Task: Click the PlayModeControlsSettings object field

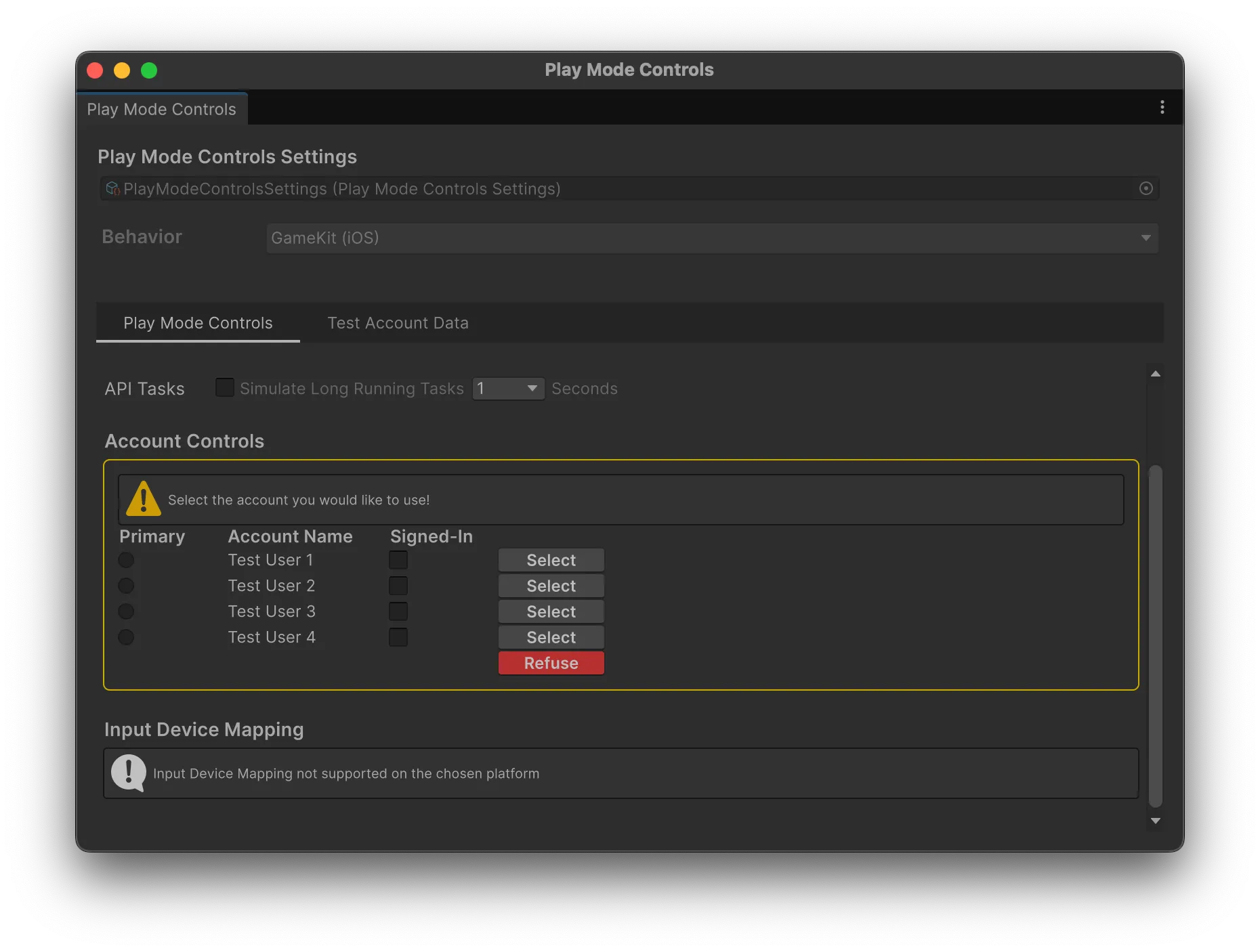Action: (610, 189)
